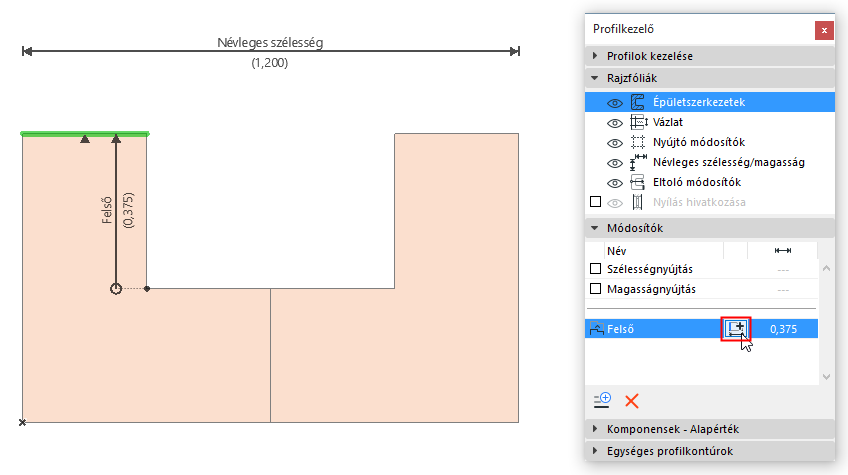This screenshot has width=848, height=475.
Task: Click the black dot at notch corner
Action: tap(147, 289)
